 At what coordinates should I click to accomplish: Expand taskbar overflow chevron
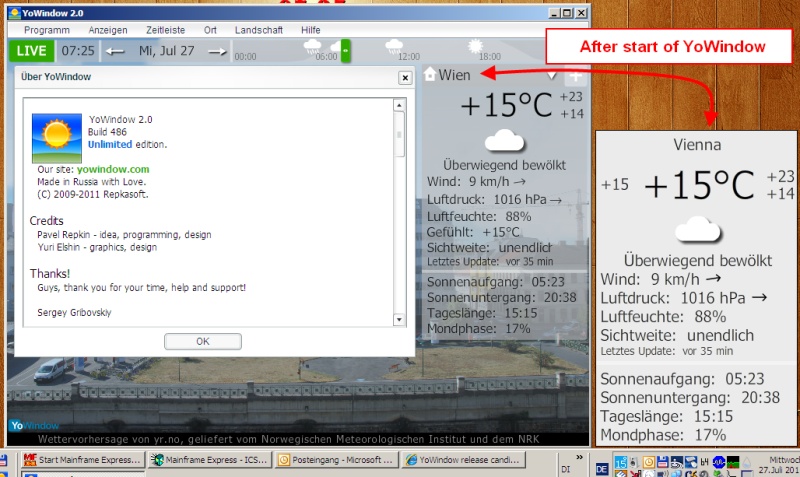[x=580, y=457]
